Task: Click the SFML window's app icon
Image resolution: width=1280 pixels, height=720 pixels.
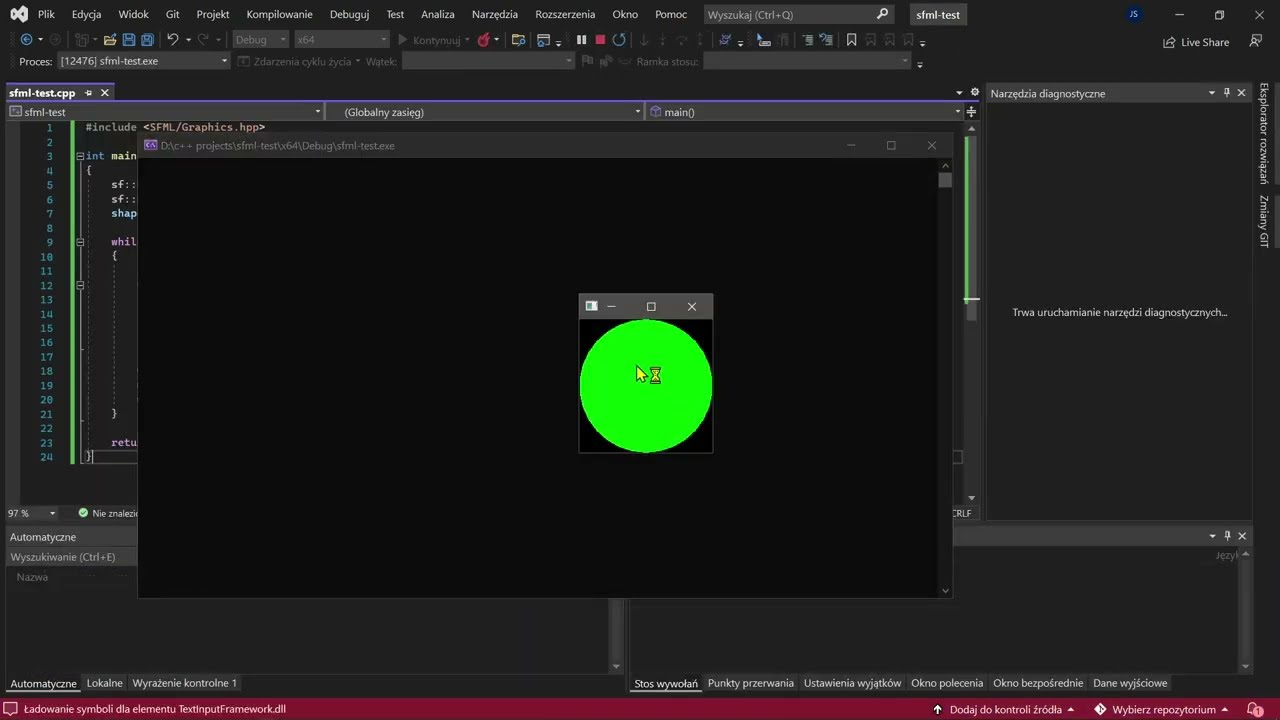Action: (591, 306)
